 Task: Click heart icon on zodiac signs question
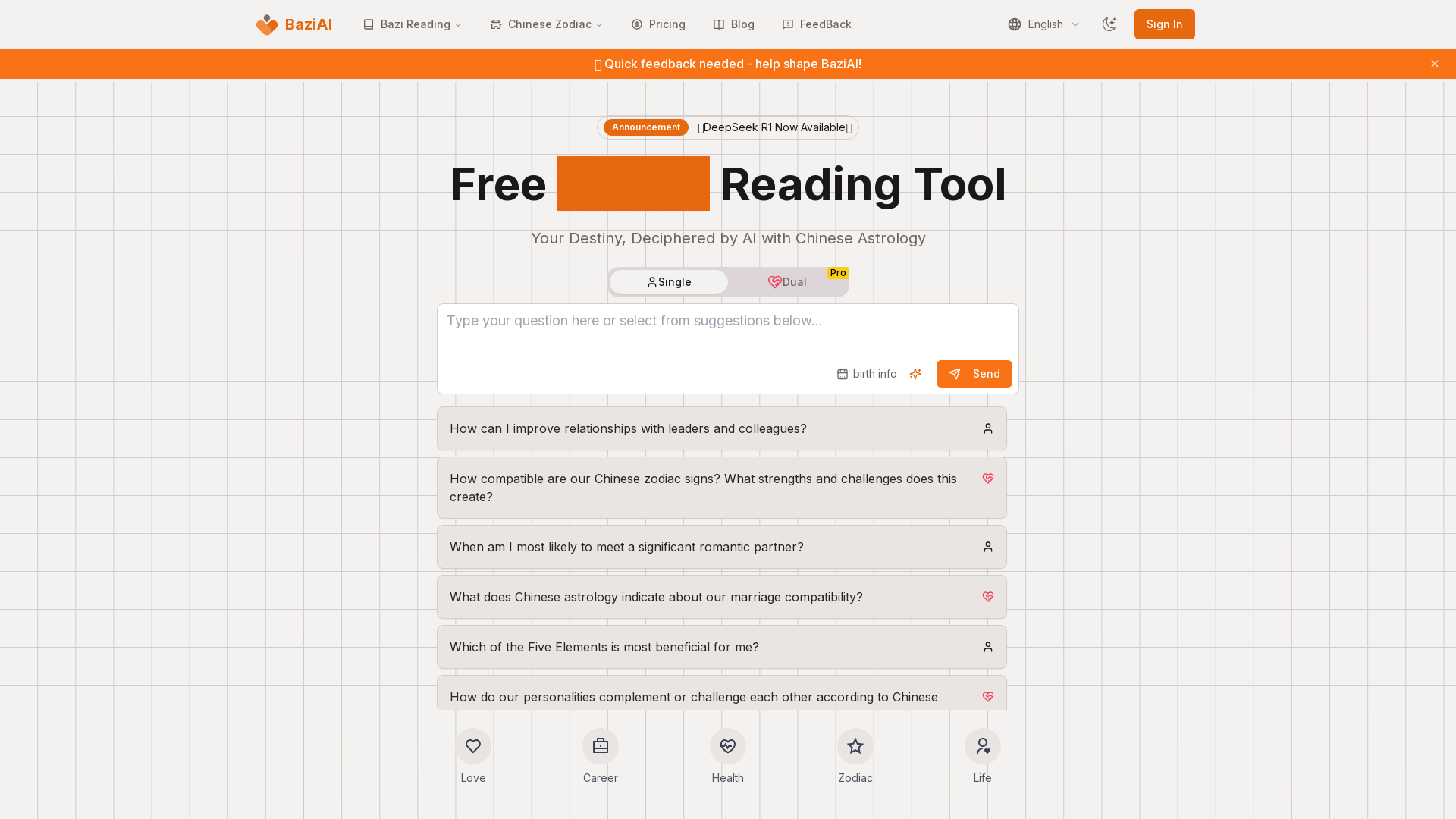tap(988, 479)
